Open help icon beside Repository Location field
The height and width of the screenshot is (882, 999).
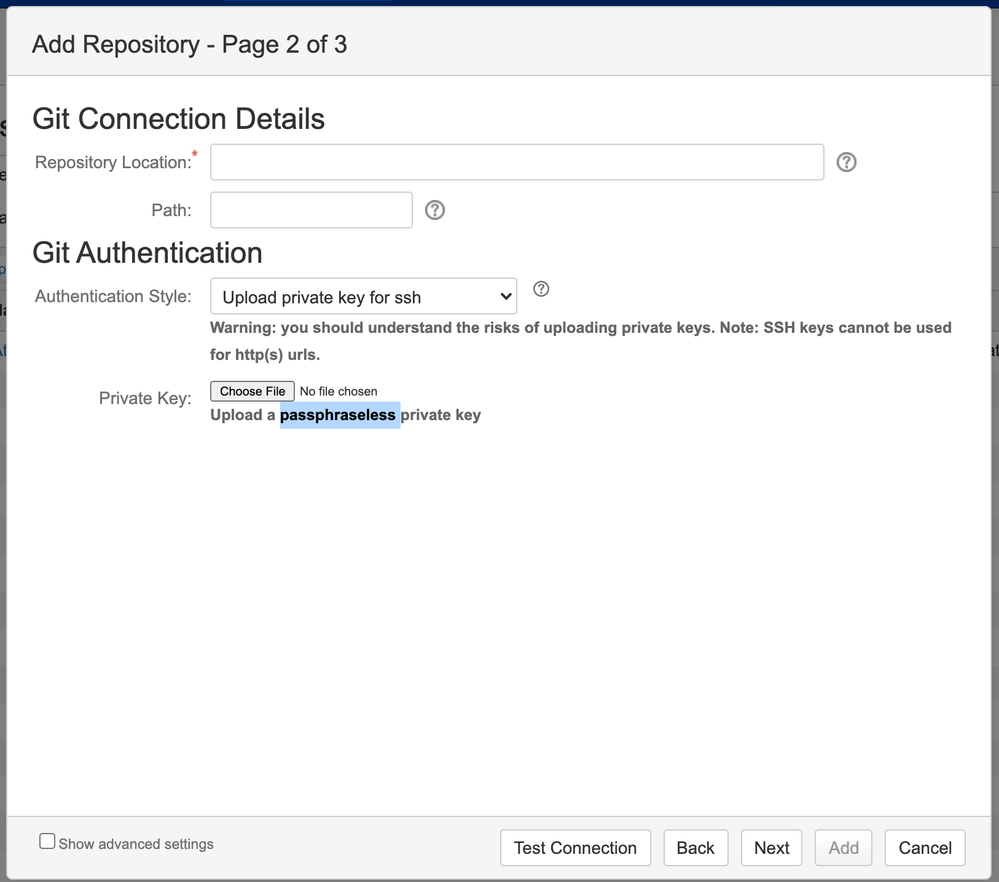pos(846,163)
